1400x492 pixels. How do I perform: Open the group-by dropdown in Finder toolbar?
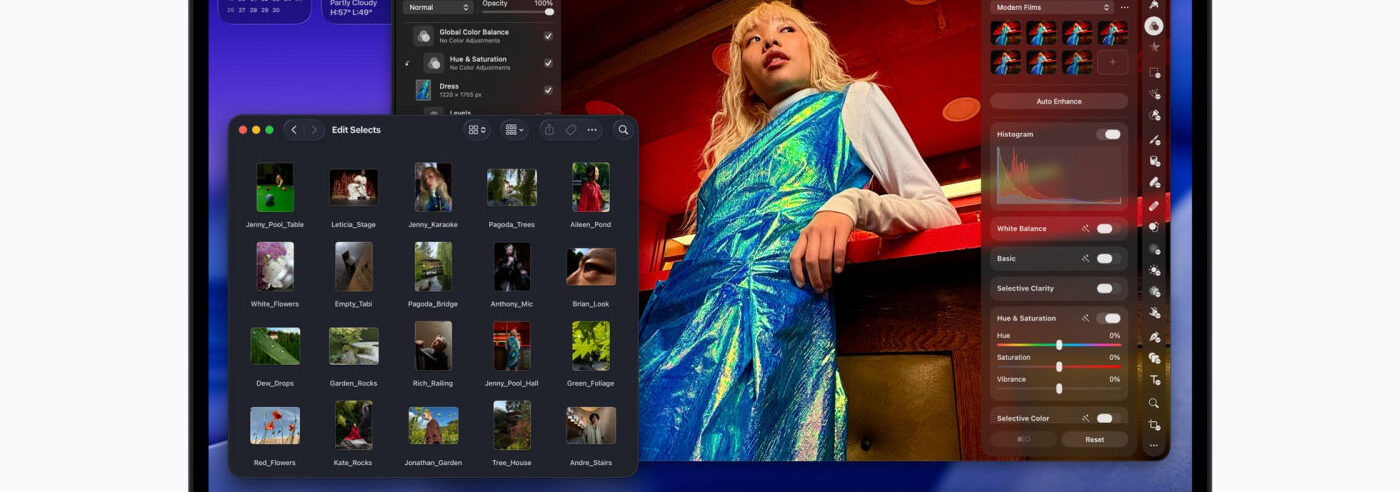515,130
